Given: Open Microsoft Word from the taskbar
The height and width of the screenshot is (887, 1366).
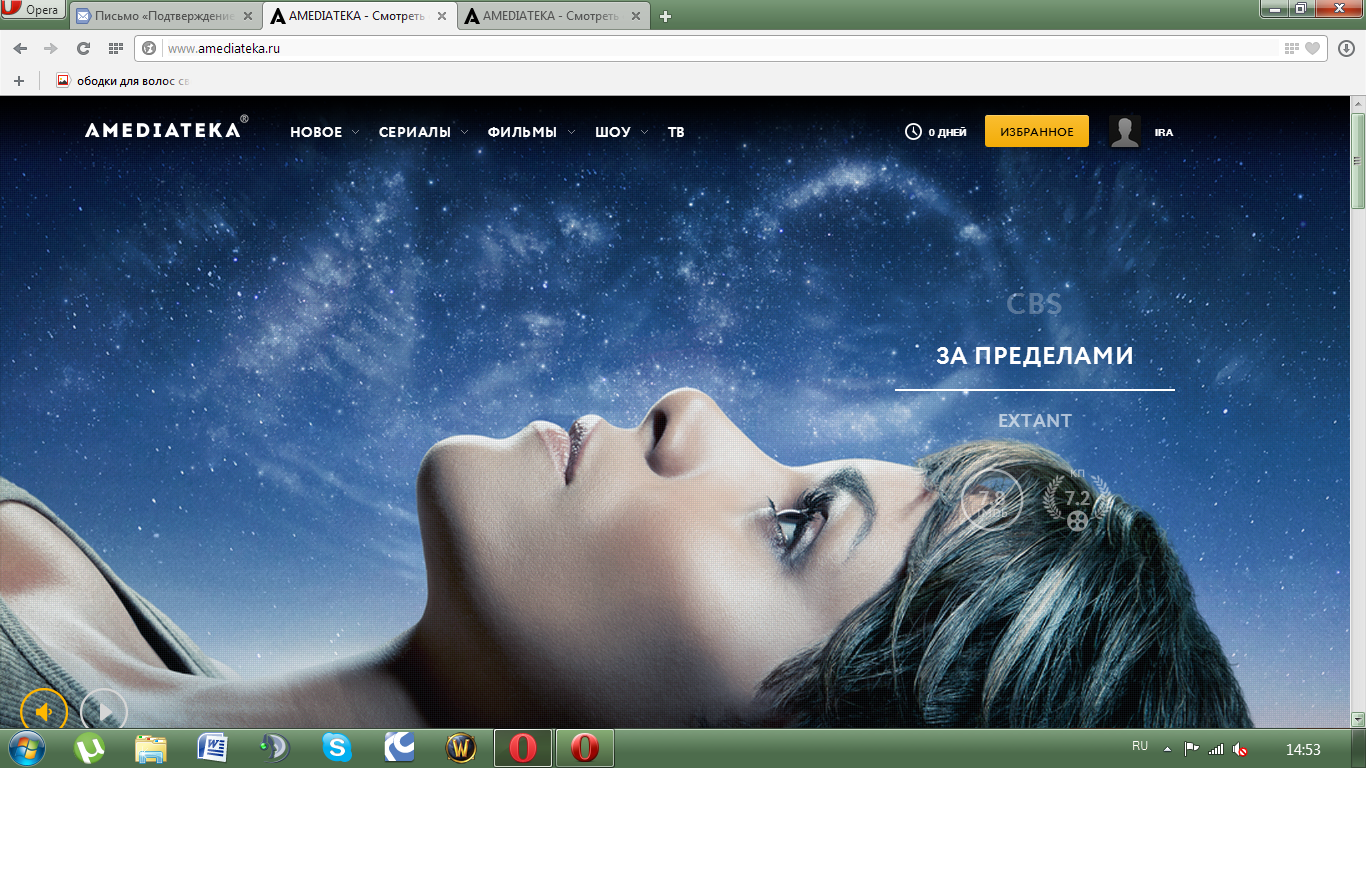Looking at the screenshot, I should click(x=213, y=748).
